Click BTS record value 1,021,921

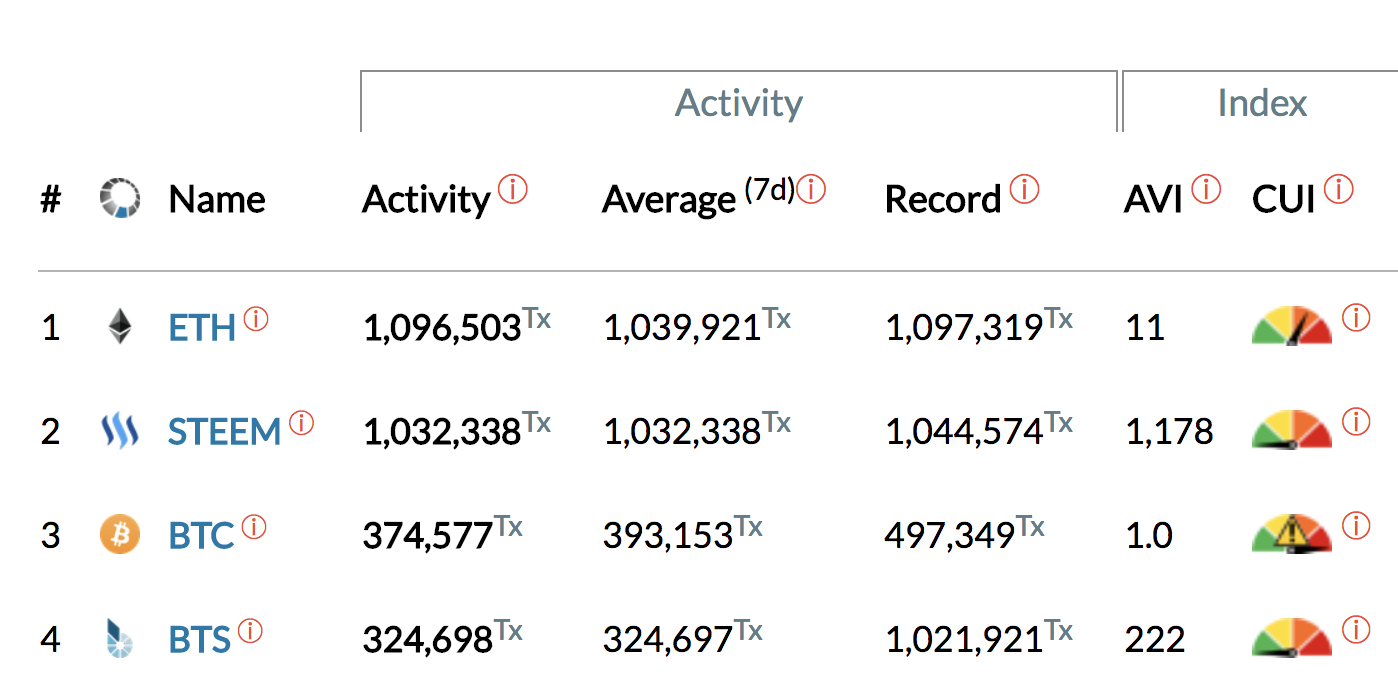(964, 640)
